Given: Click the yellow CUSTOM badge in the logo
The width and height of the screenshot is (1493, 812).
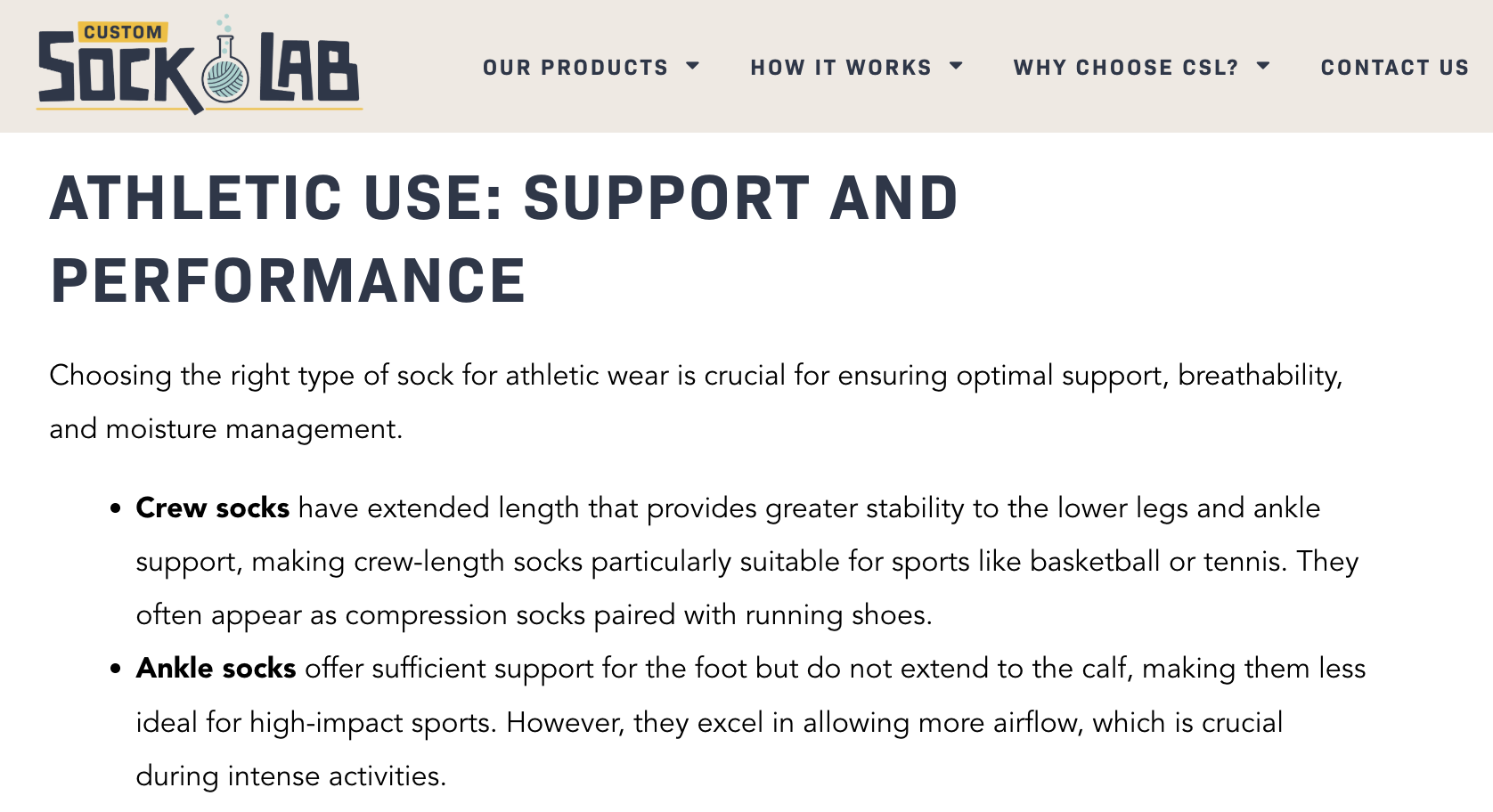Looking at the screenshot, I should [x=123, y=33].
